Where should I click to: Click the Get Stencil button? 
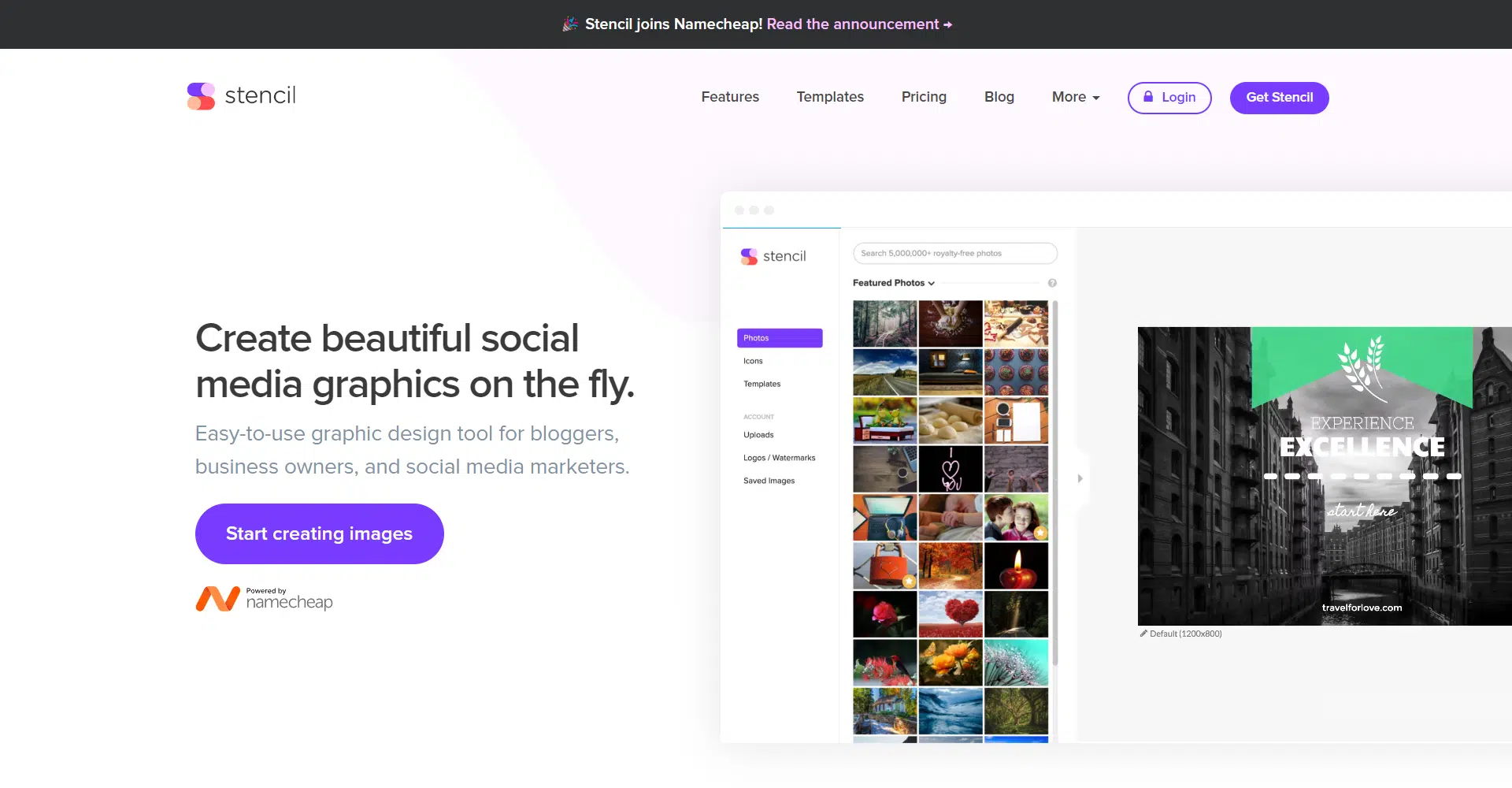click(x=1279, y=98)
